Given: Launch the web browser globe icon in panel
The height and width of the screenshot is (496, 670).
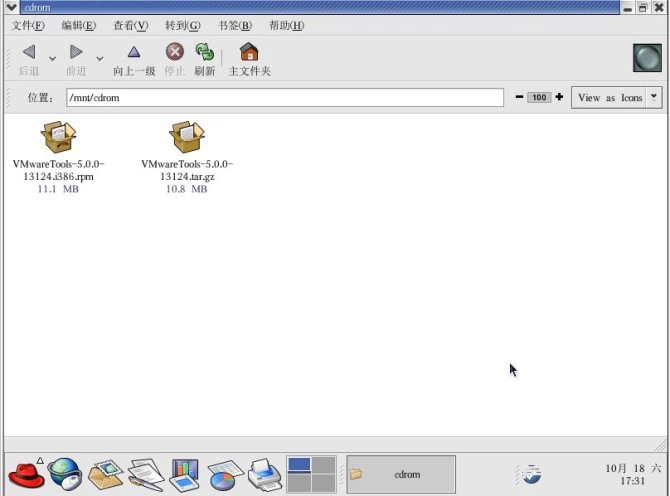Looking at the screenshot, I should point(65,472).
